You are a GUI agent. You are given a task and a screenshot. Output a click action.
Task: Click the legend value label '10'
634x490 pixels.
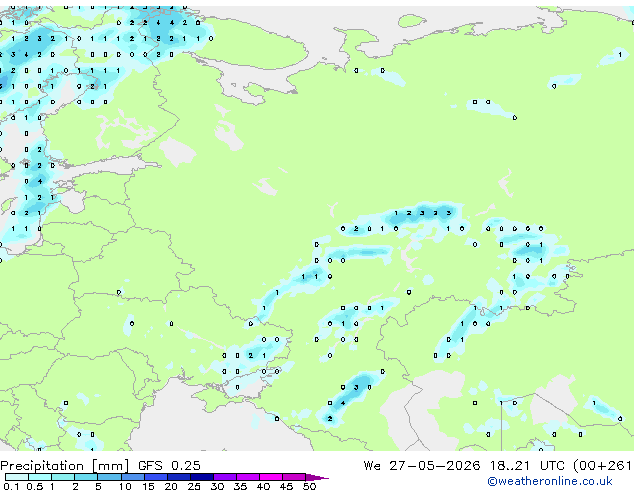click(x=125, y=486)
